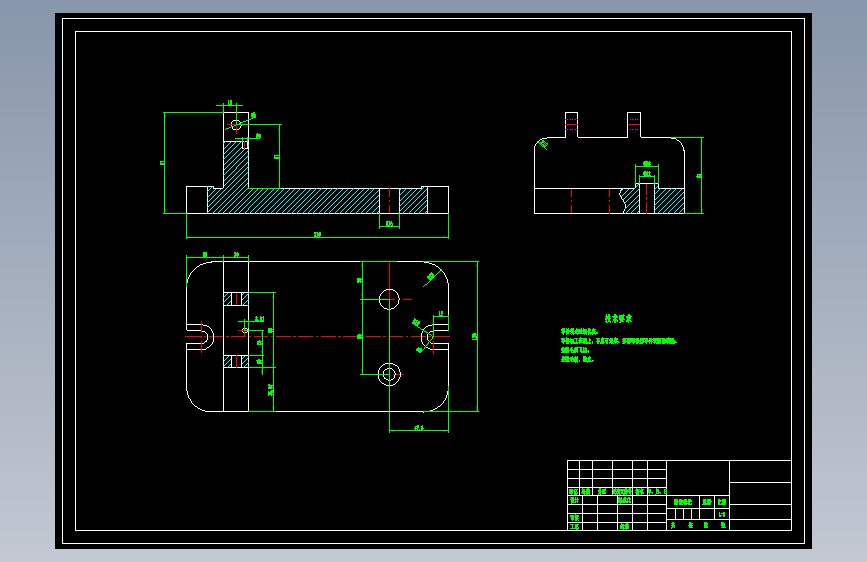Click the revision grid in the title block
The height and width of the screenshot is (562, 867).
(x=617, y=474)
